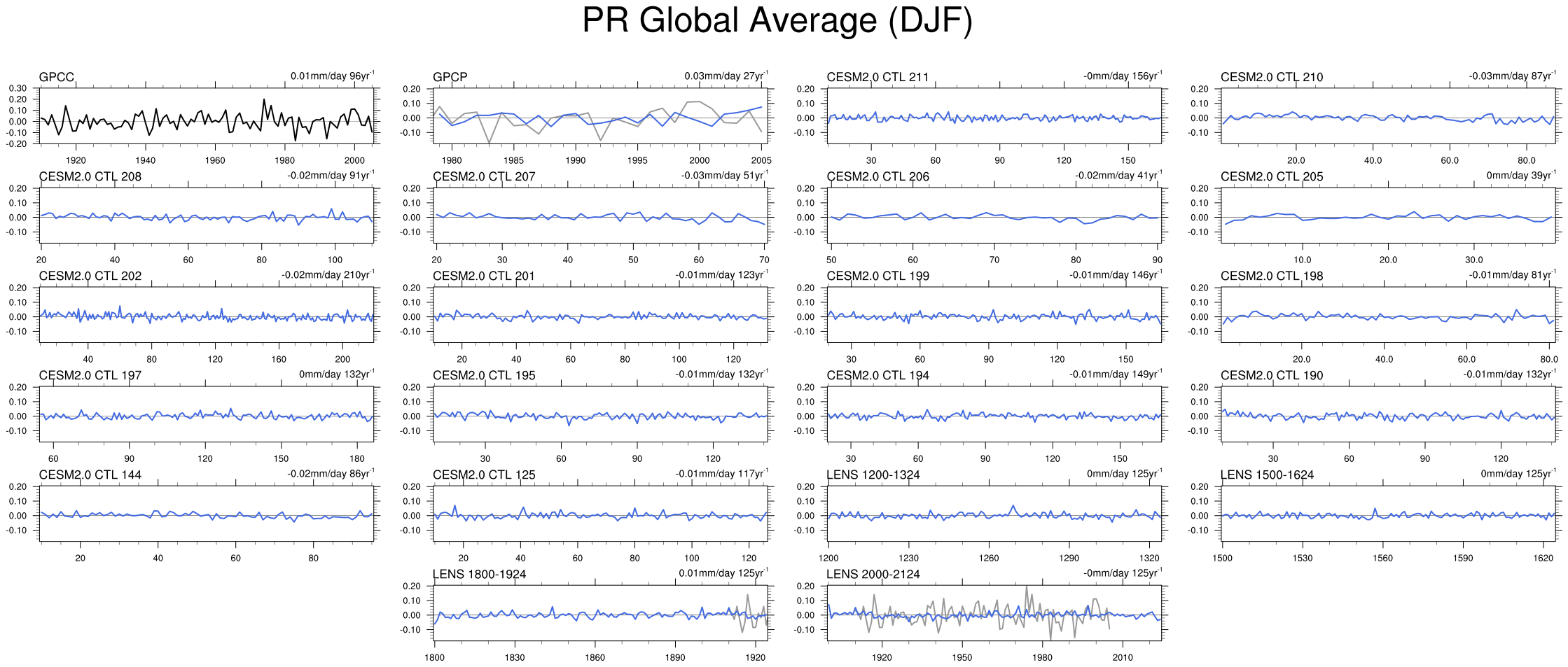Click the PR Global Average (DJF) title
This screenshot has width=1568, height=667.
pos(777,21)
